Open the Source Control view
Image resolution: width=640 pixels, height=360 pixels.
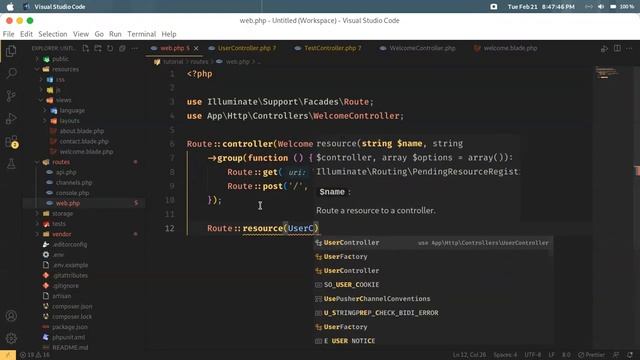point(11,96)
